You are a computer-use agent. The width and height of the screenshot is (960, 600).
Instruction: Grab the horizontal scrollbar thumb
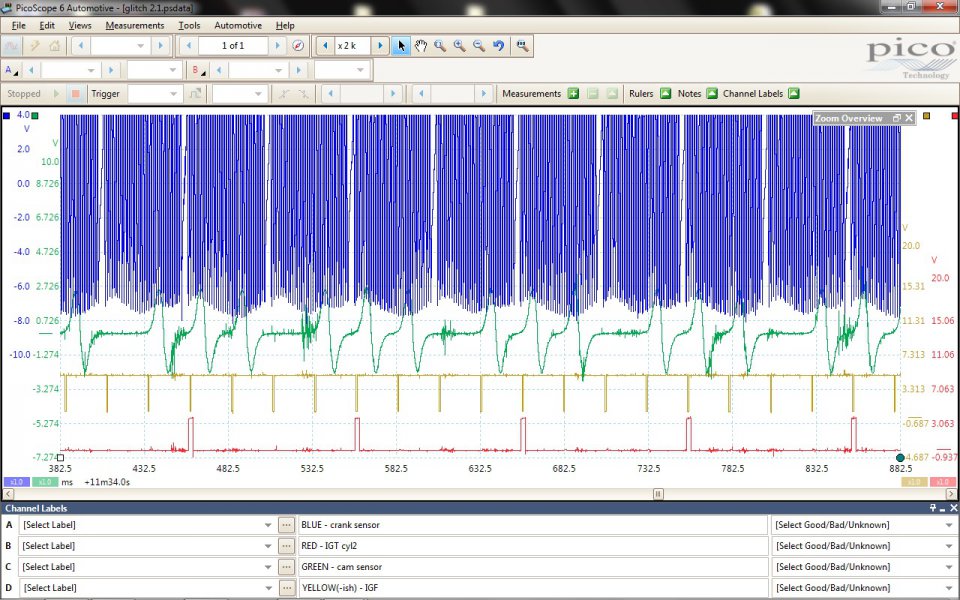click(658, 494)
